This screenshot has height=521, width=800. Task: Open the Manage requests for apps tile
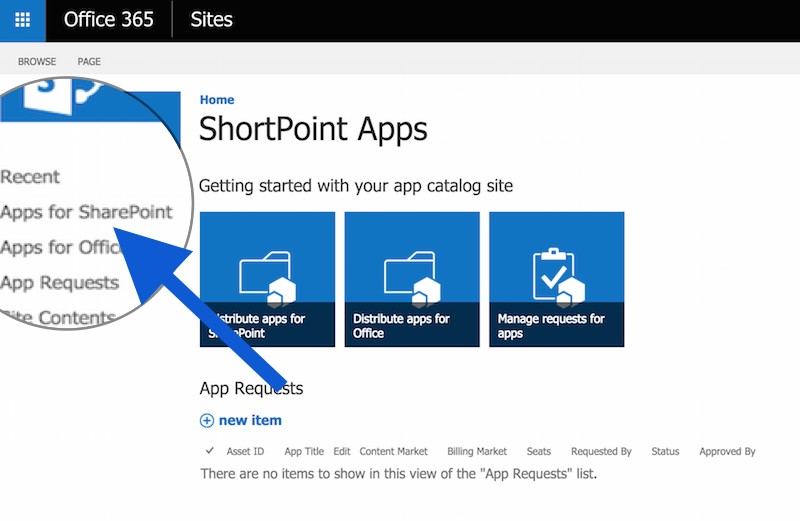tap(557, 279)
